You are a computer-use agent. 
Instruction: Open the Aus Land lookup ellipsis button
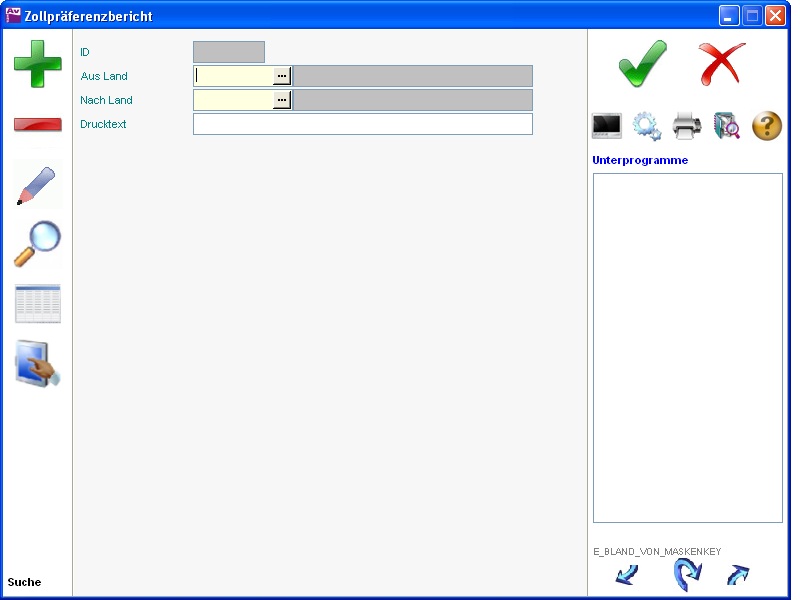tap(282, 76)
